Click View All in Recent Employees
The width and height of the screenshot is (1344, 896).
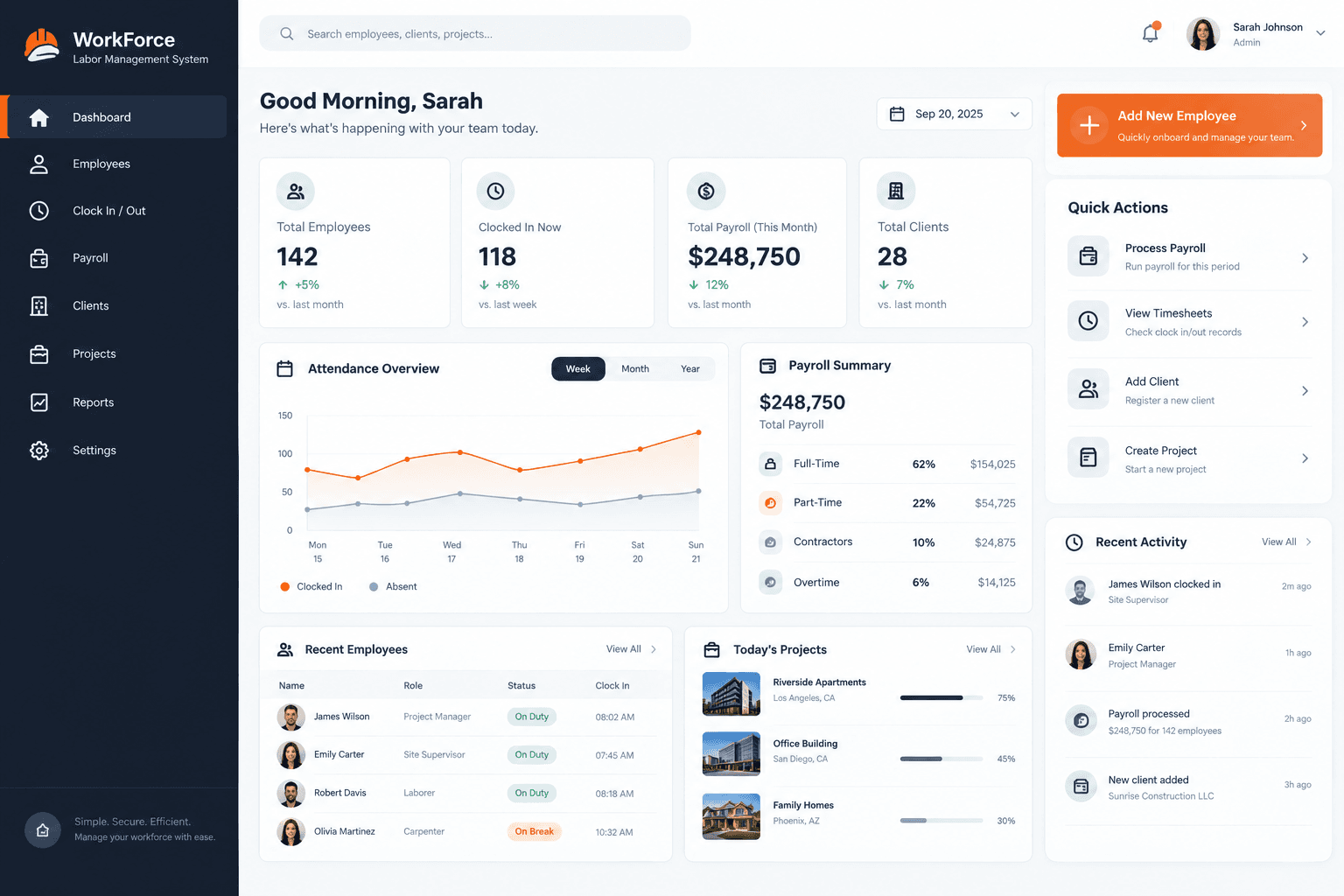[631, 649]
